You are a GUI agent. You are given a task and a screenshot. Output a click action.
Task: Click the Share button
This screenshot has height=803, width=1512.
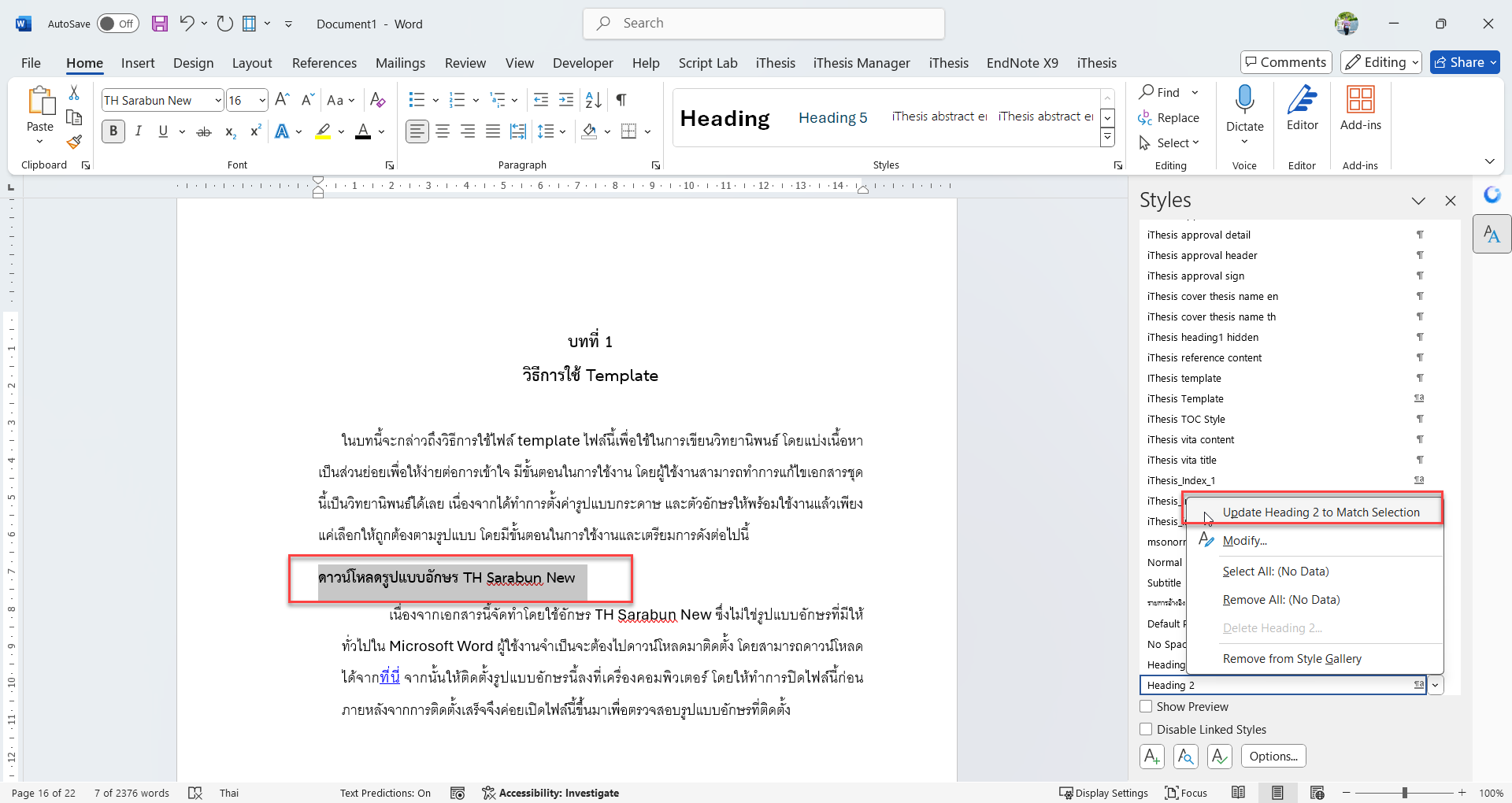pos(1465,62)
